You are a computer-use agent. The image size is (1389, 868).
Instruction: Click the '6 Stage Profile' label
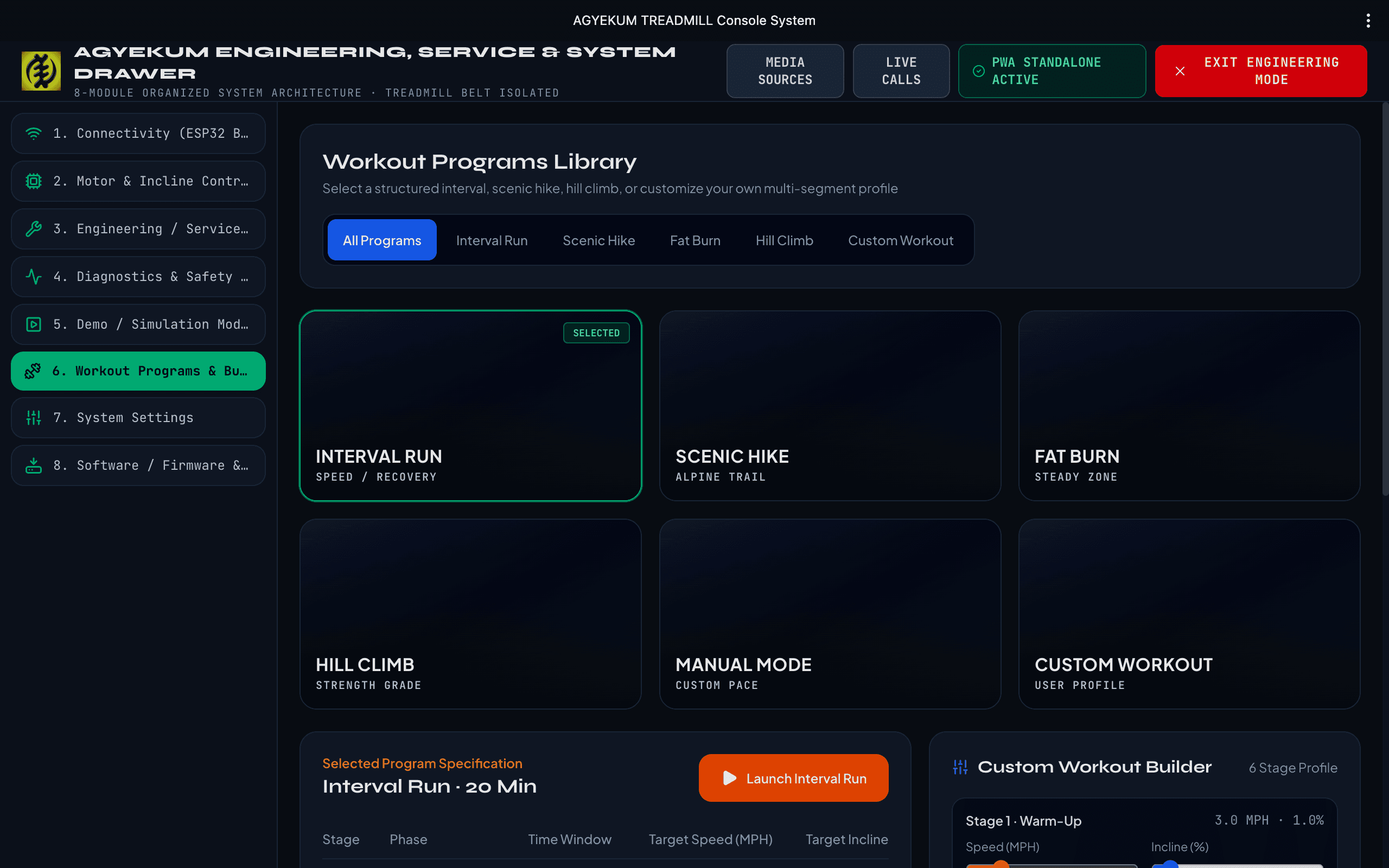click(x=1293, y=768)
